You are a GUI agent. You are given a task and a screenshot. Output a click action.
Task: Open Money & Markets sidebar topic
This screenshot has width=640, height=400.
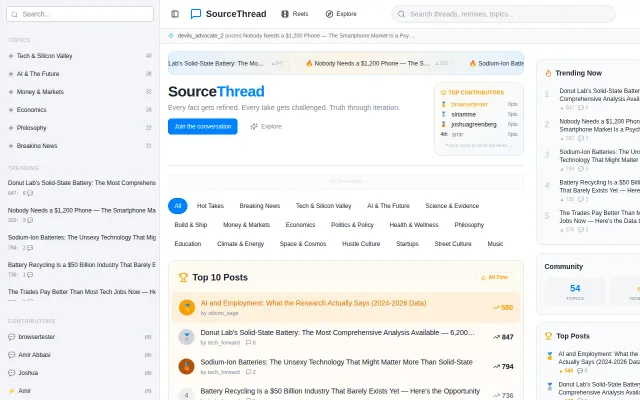coord(80,91)
